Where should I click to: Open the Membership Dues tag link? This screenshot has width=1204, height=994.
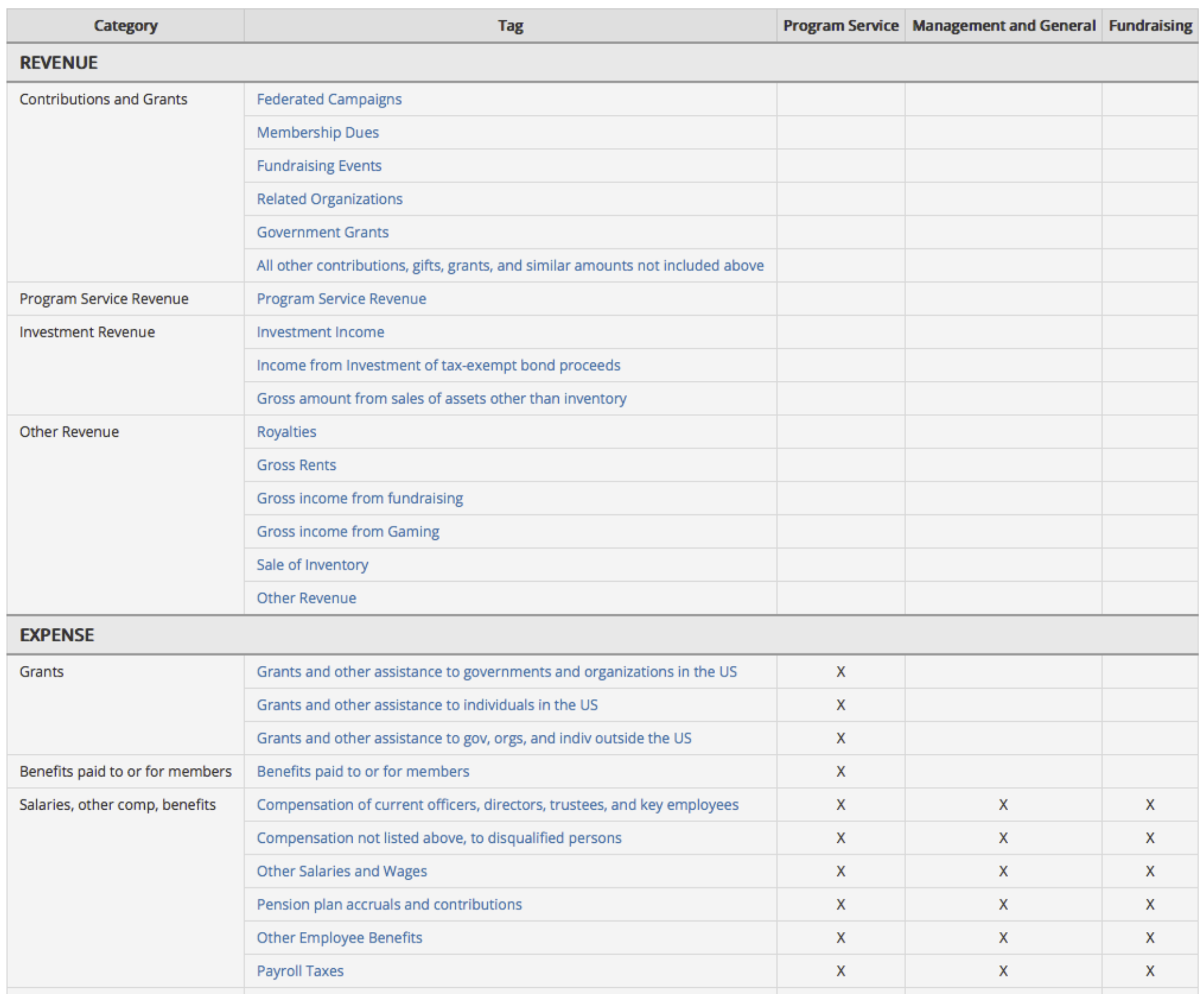tap(318, 132)
